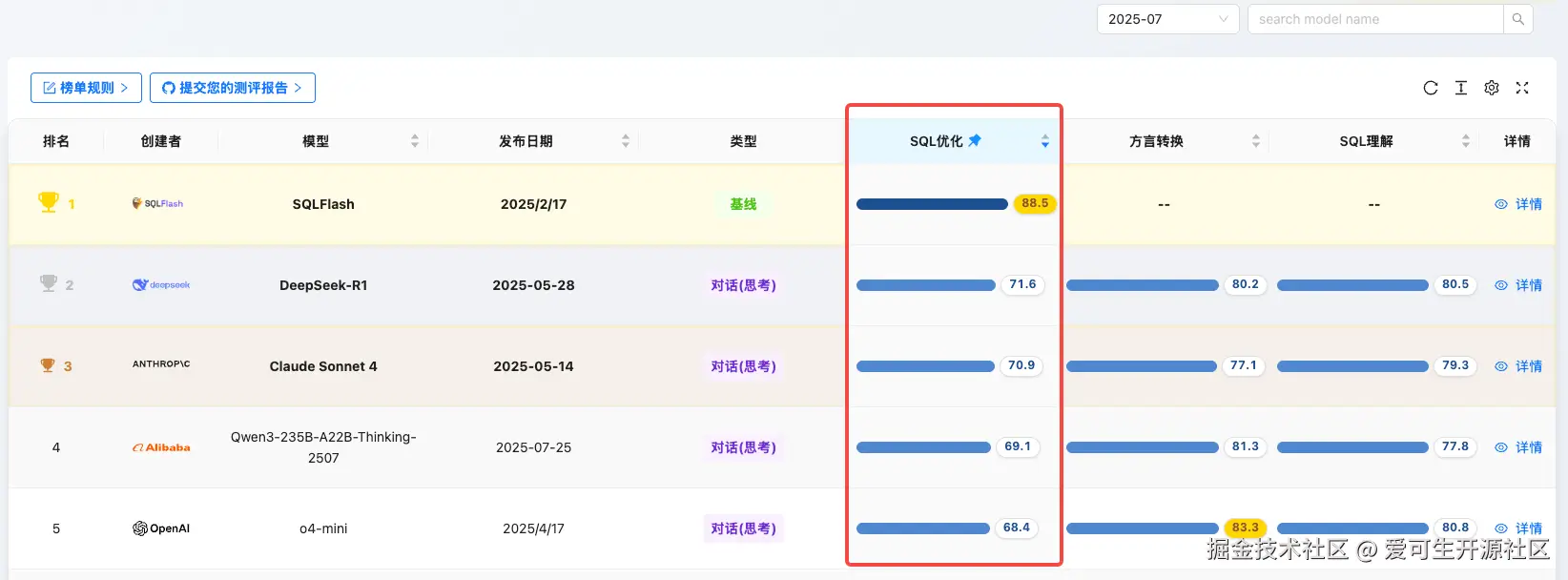Focus the search model name field
The image size is (1568, 580).
pos(1374,19)
